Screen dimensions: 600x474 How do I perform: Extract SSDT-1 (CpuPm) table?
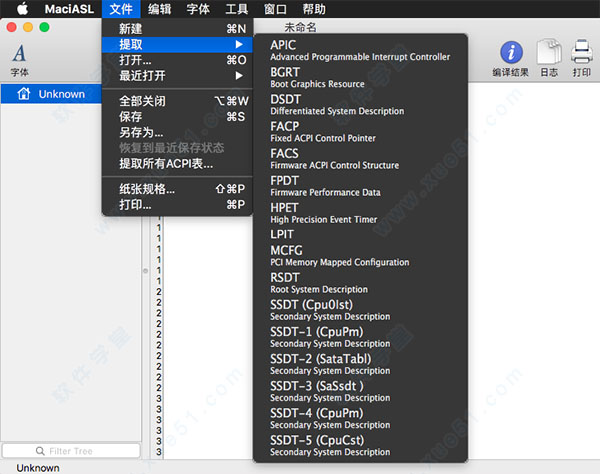pos(360,337)
